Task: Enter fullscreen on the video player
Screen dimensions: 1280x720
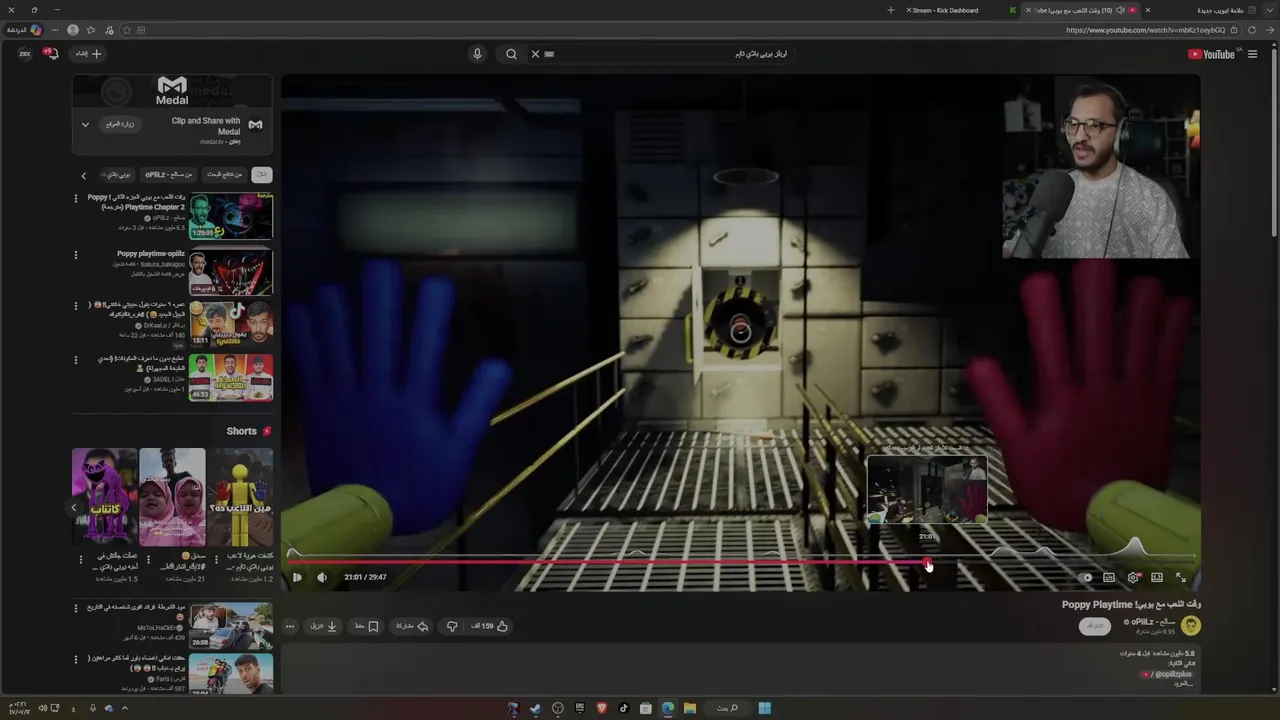Action: (x=1181, y=577)
